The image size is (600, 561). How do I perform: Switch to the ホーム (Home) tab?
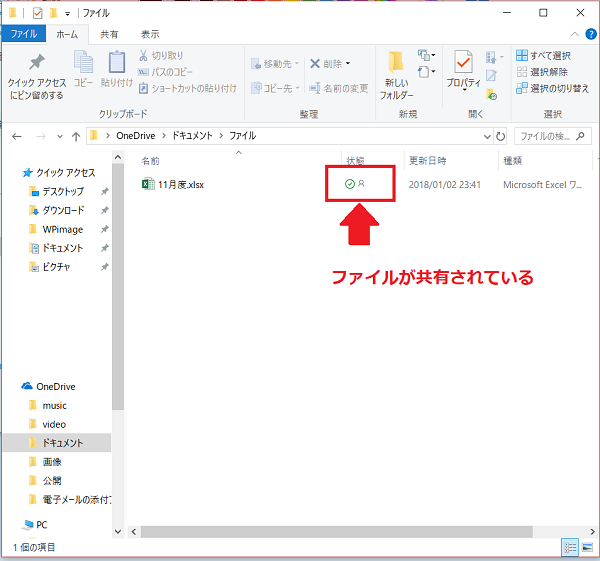pos(67,34)
